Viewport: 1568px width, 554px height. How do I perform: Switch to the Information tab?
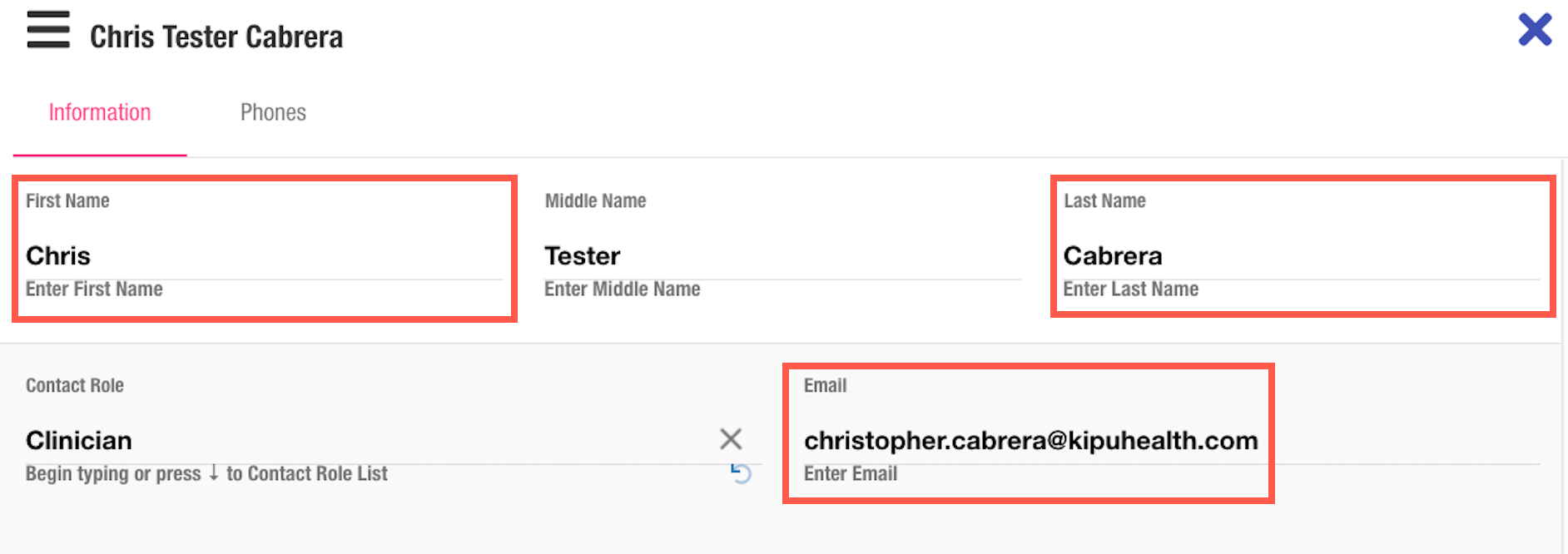[100, 112]
